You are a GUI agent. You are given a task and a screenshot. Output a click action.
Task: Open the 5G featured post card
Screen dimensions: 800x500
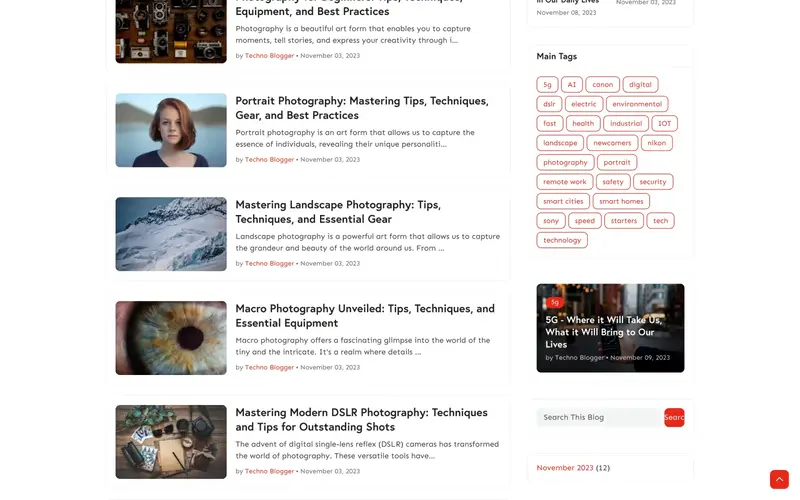pyautogui.click(x=610, y=328)
